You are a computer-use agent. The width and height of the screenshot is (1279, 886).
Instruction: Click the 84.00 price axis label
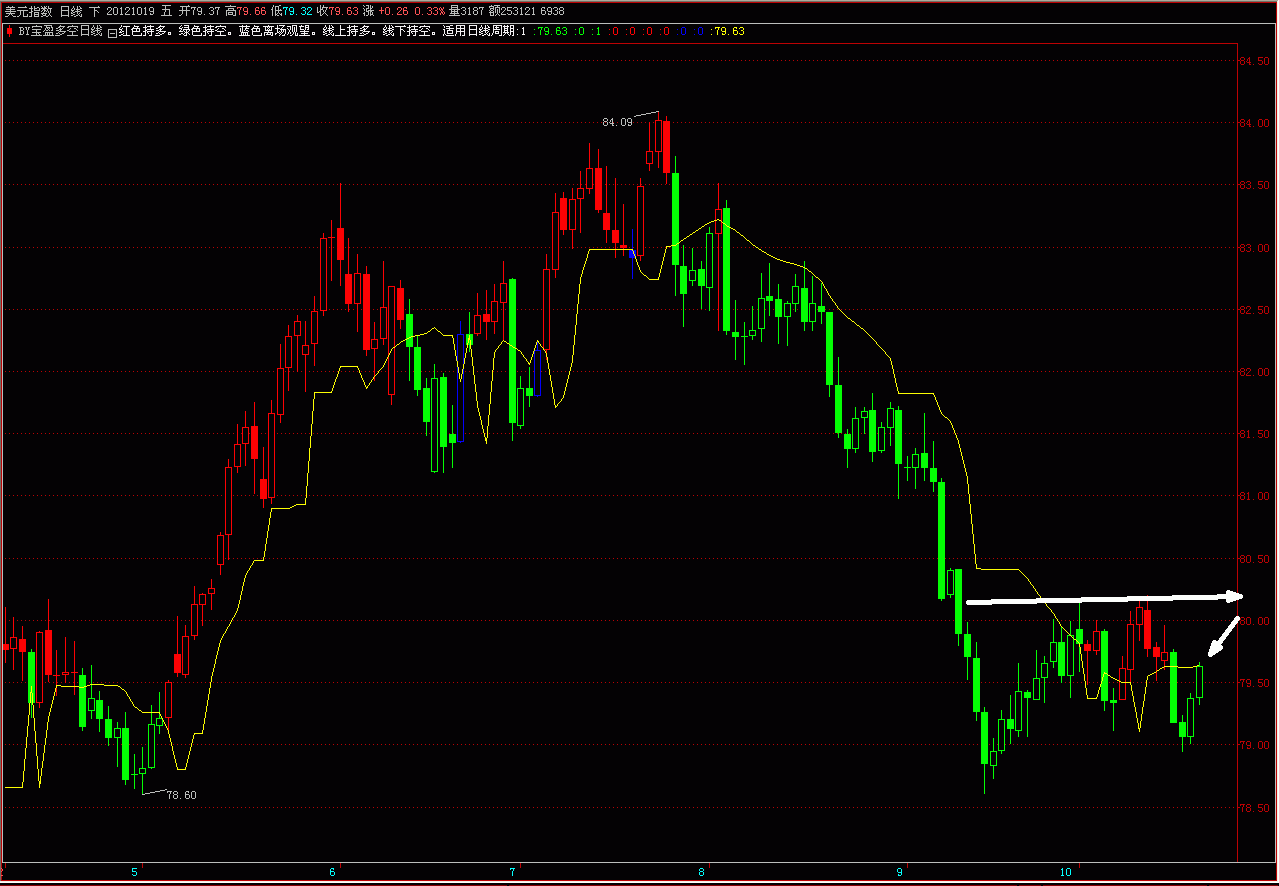pos(1253,124)
